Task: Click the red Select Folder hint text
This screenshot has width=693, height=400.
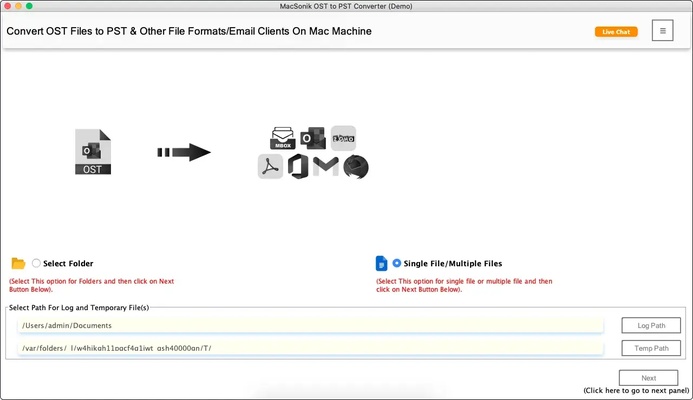Action: pyautogui.click(x=91, y=285)
